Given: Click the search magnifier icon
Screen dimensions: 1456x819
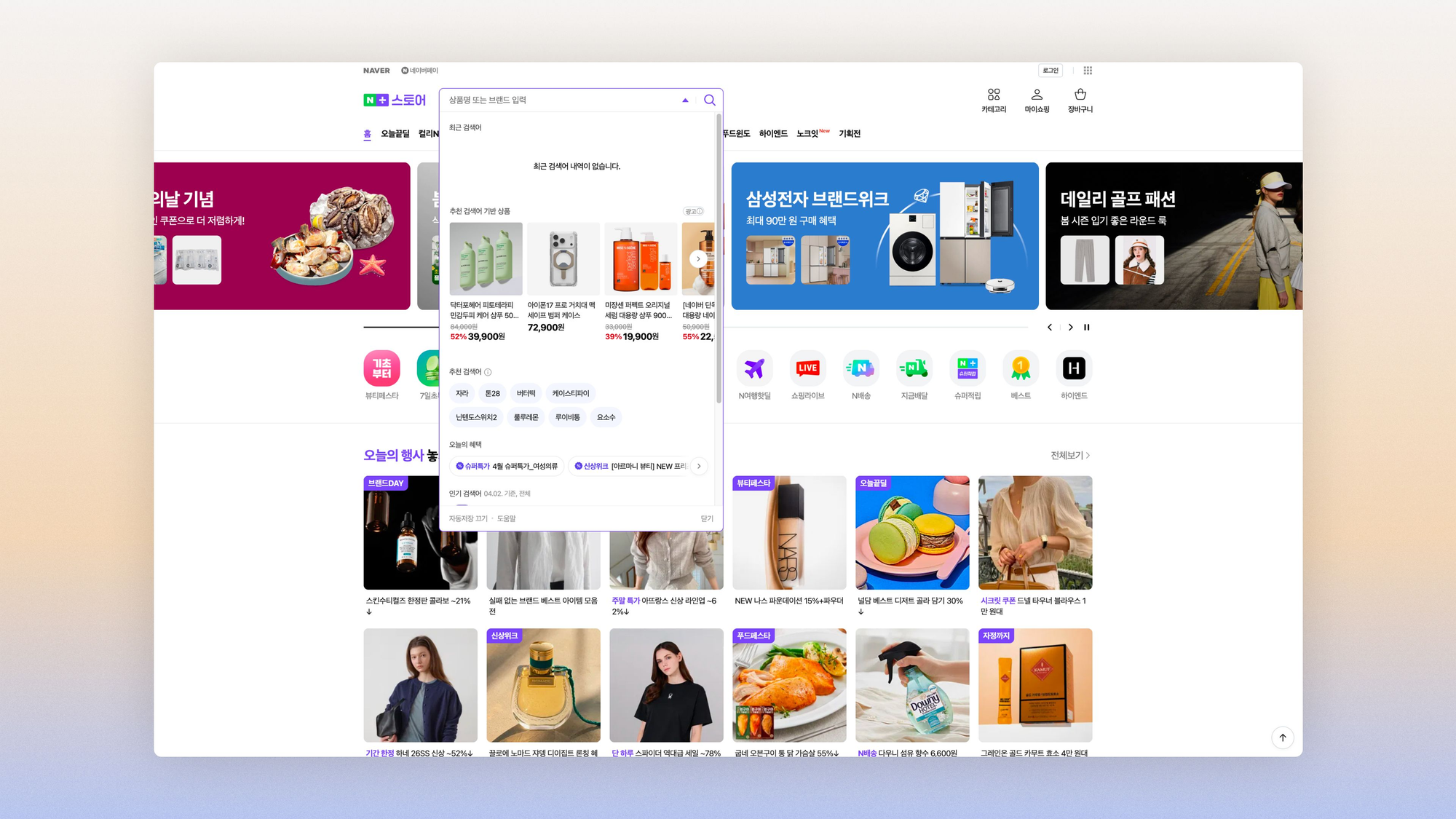Looking at the screenshot, I should pyautogui.click(x=709, y=100).
